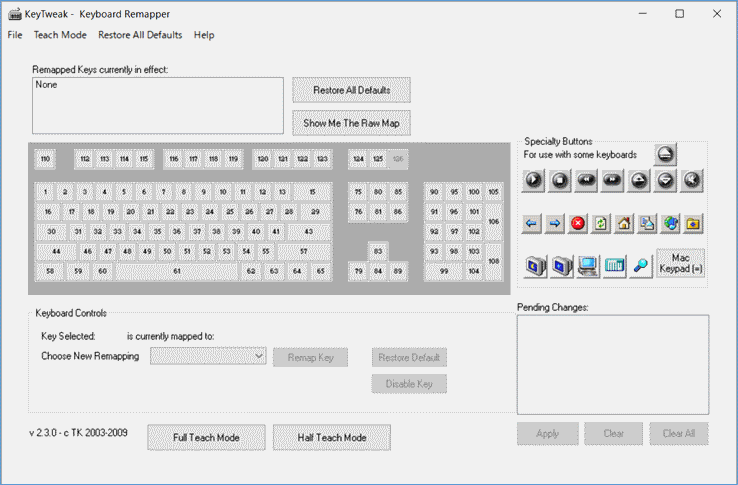The width and height of the screenshot is (738, 485).
Task: Select the browser Back arrow button
Action: coord(531,223)
